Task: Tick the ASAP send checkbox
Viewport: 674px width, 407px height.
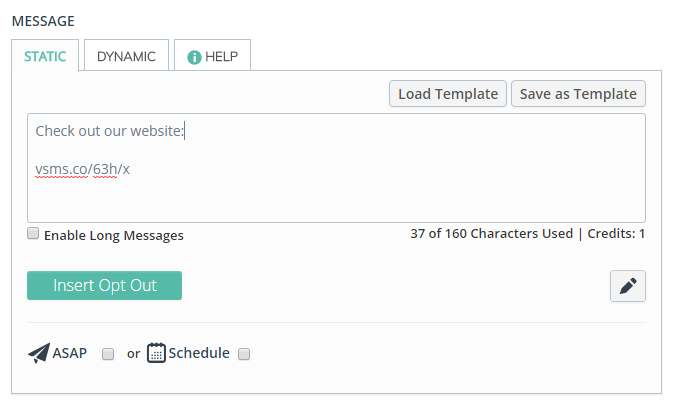Action: pos(108,354)
